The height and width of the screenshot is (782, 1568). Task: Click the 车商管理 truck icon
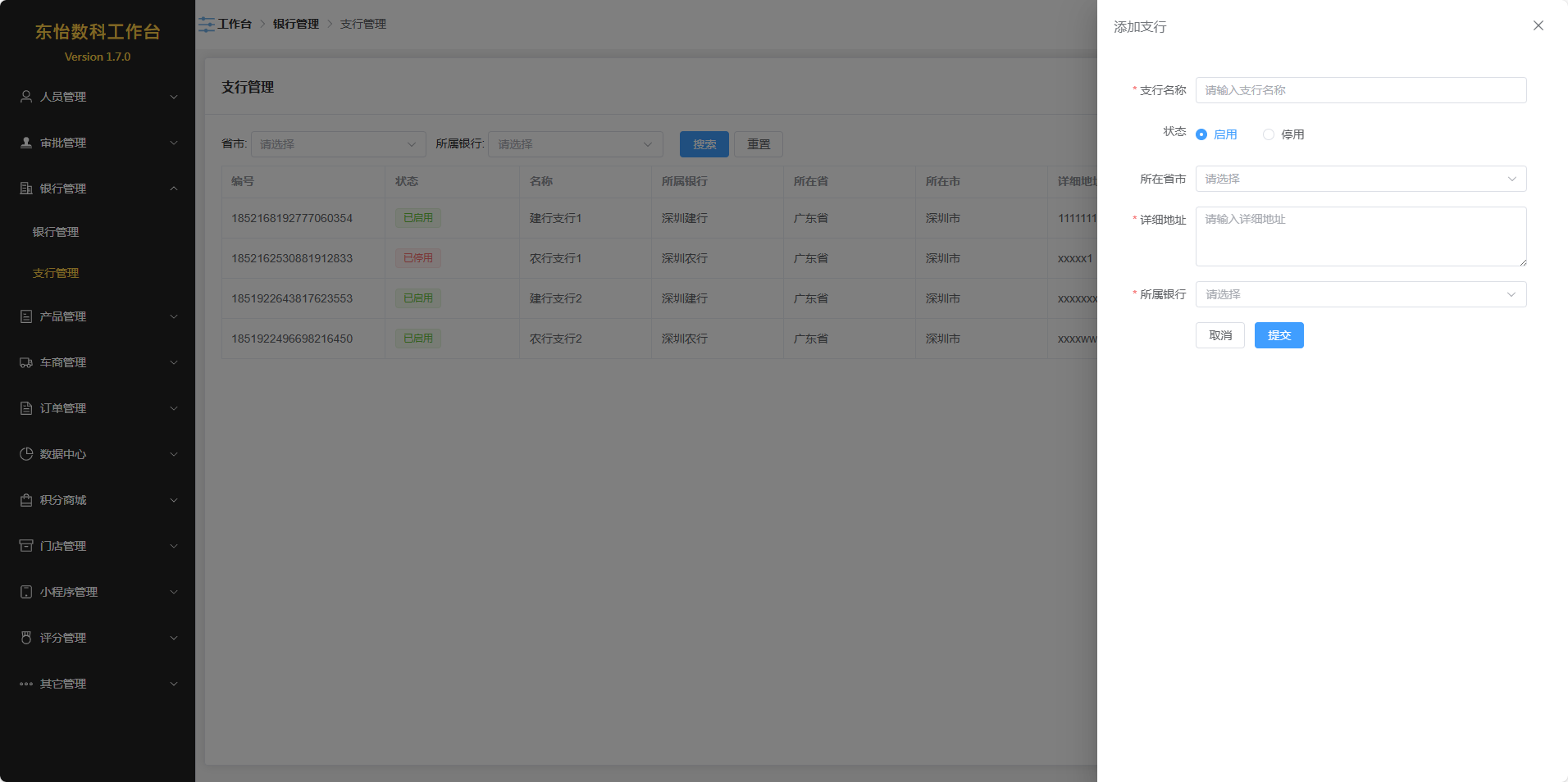click(26, 362)
